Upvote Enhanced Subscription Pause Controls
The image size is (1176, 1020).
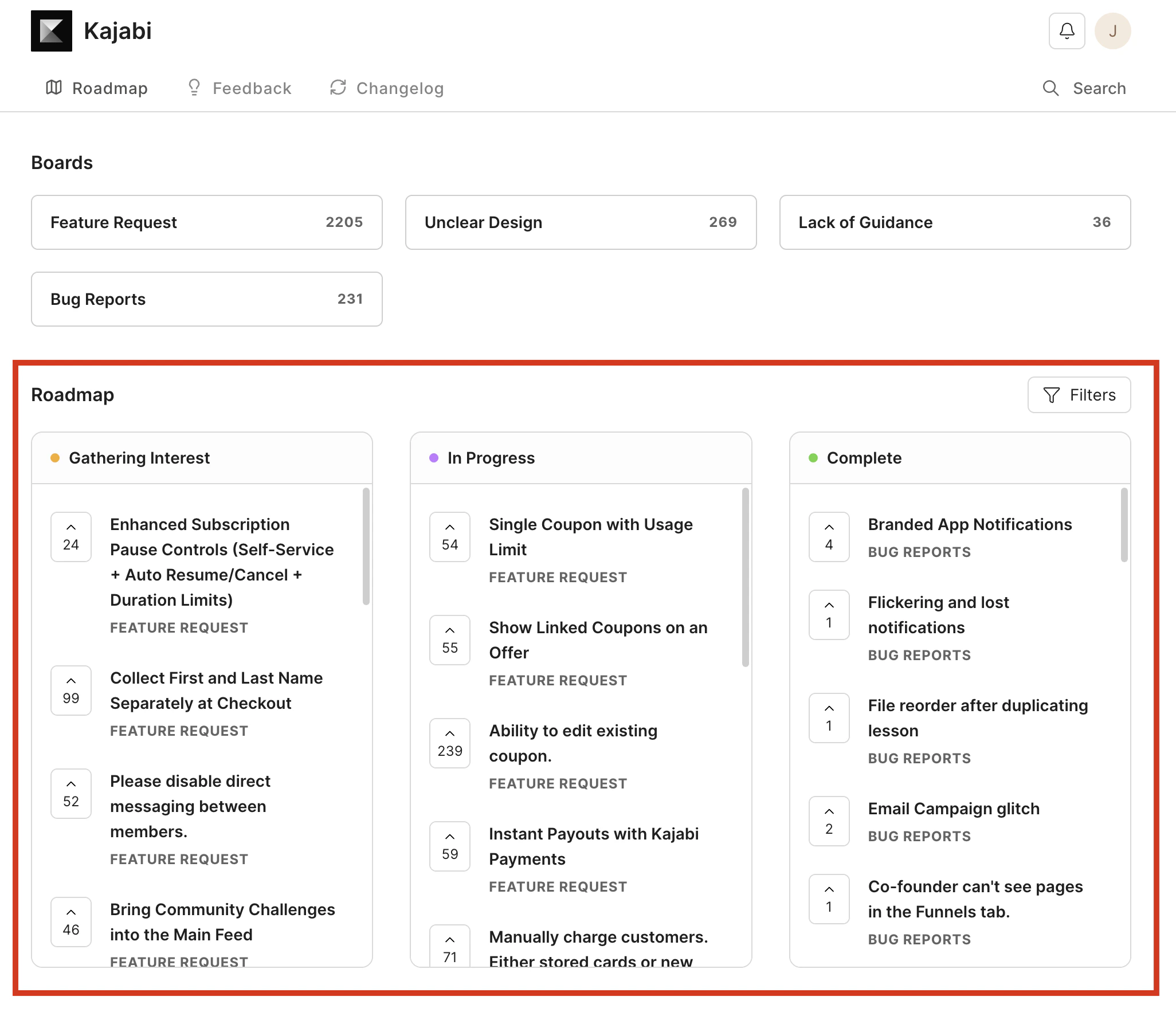pos(71,537)
